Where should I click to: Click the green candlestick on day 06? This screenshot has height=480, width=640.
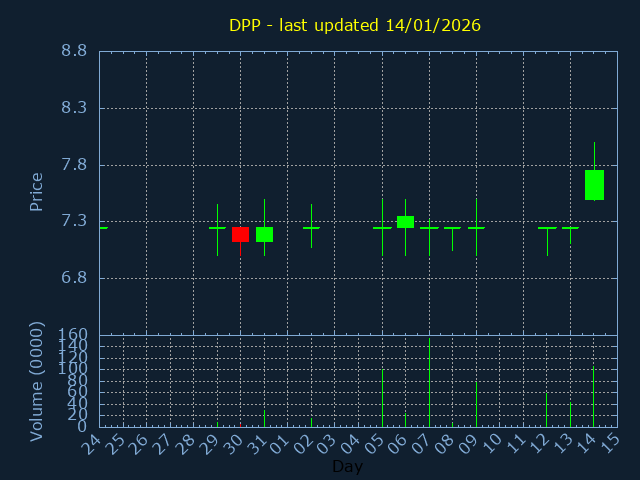405,222
